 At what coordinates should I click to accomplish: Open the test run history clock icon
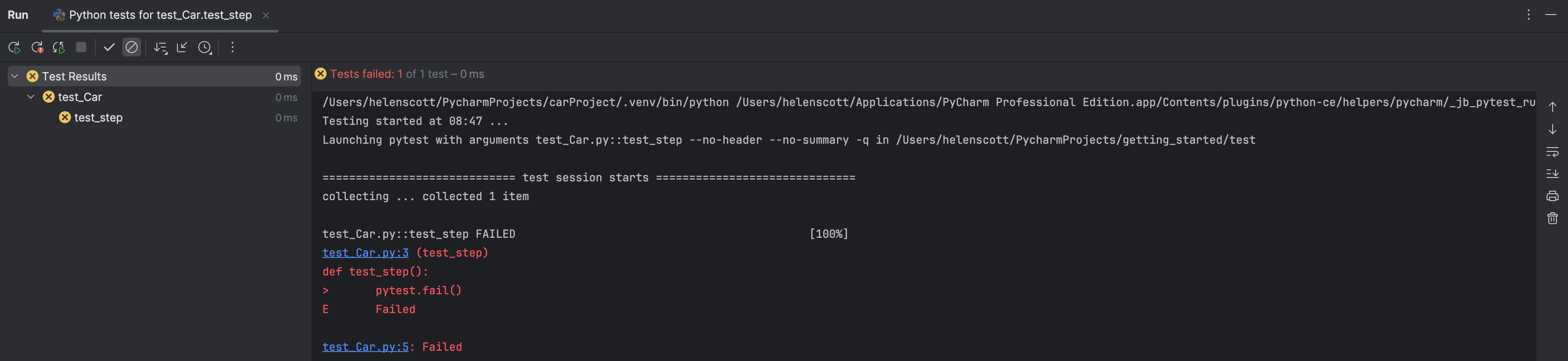click(205, 47)
